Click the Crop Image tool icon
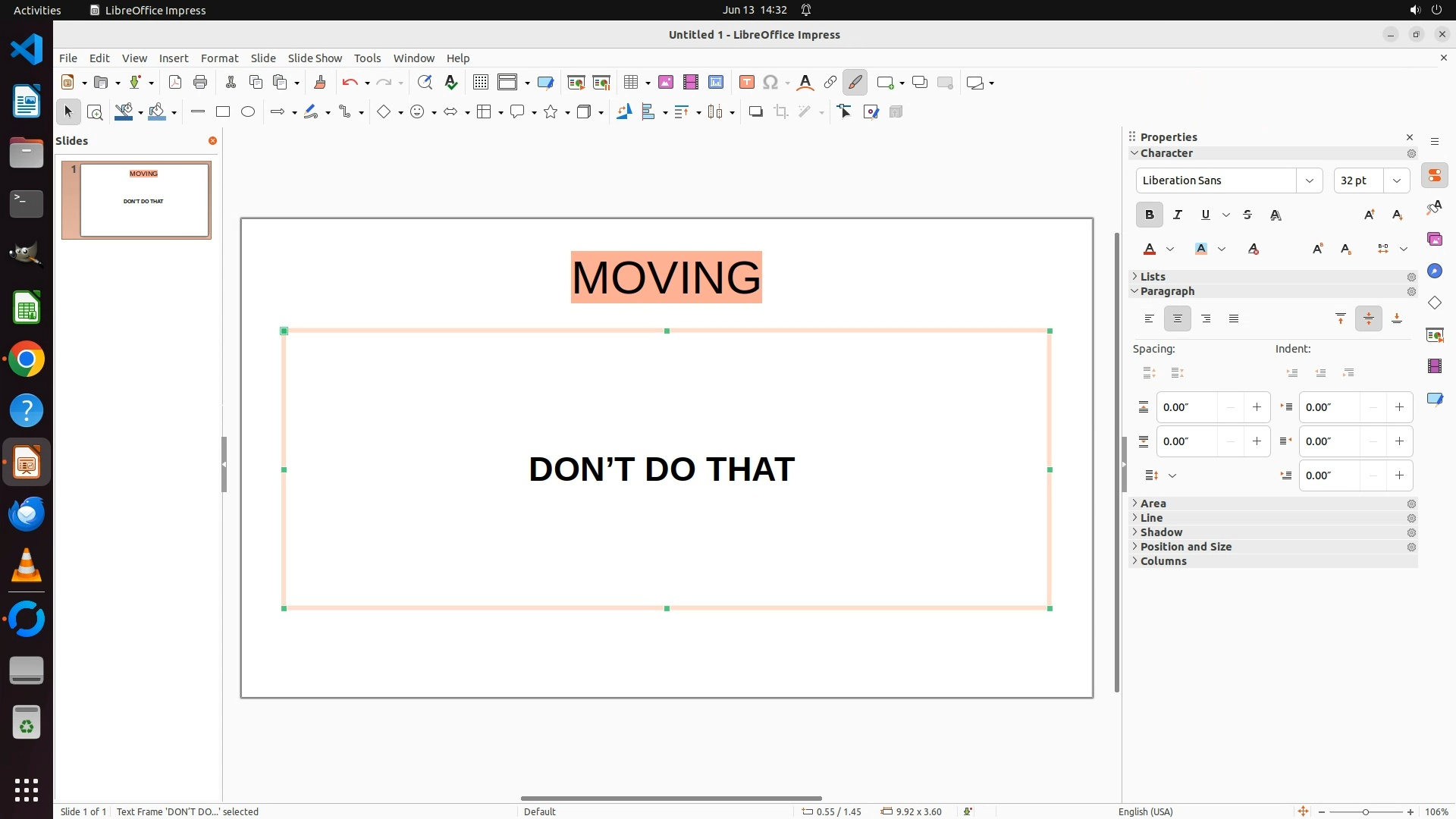 point(781,112)
